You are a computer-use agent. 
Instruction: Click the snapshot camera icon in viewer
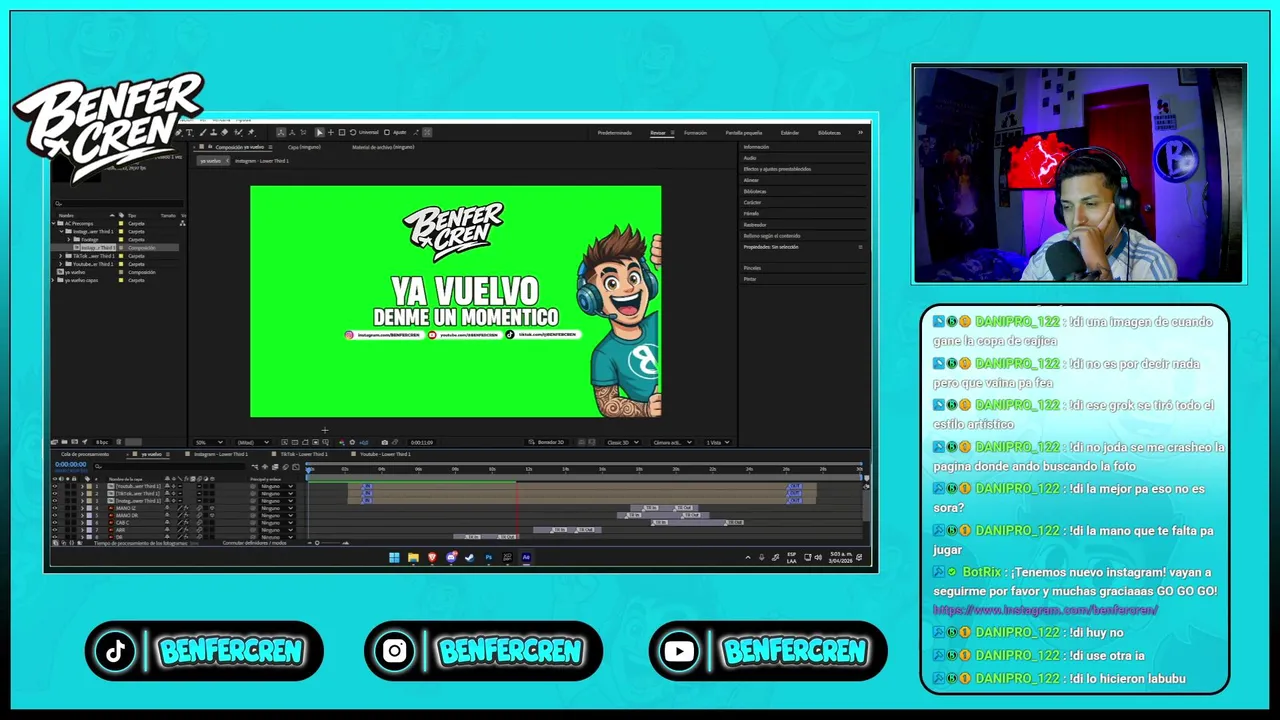[385, 441]
